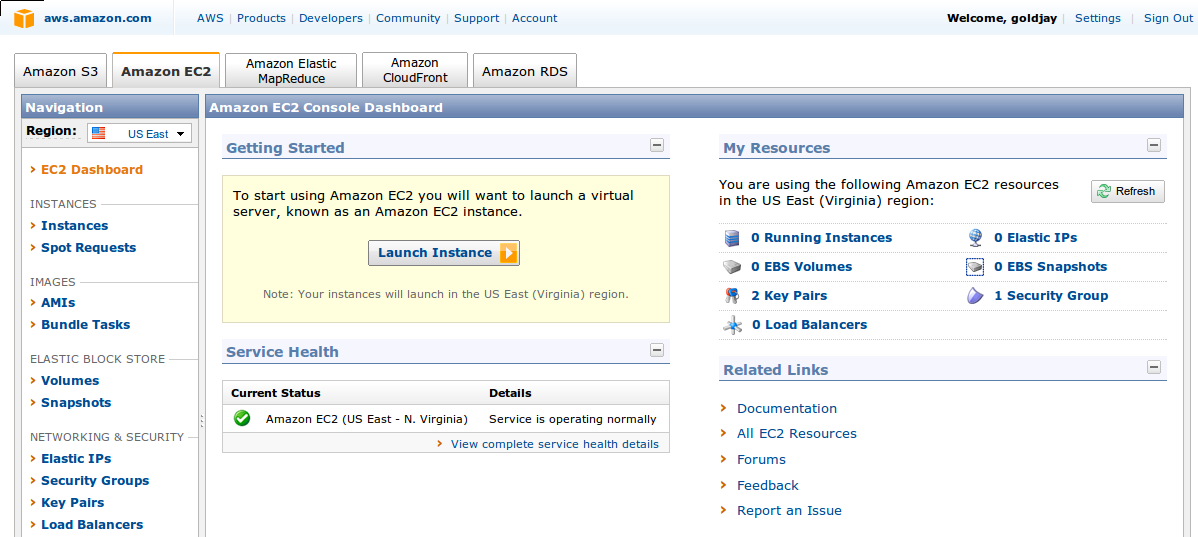This screenshot has width=1198, height=537.
Task: Open the Support menu
Action: pos(477,18)
